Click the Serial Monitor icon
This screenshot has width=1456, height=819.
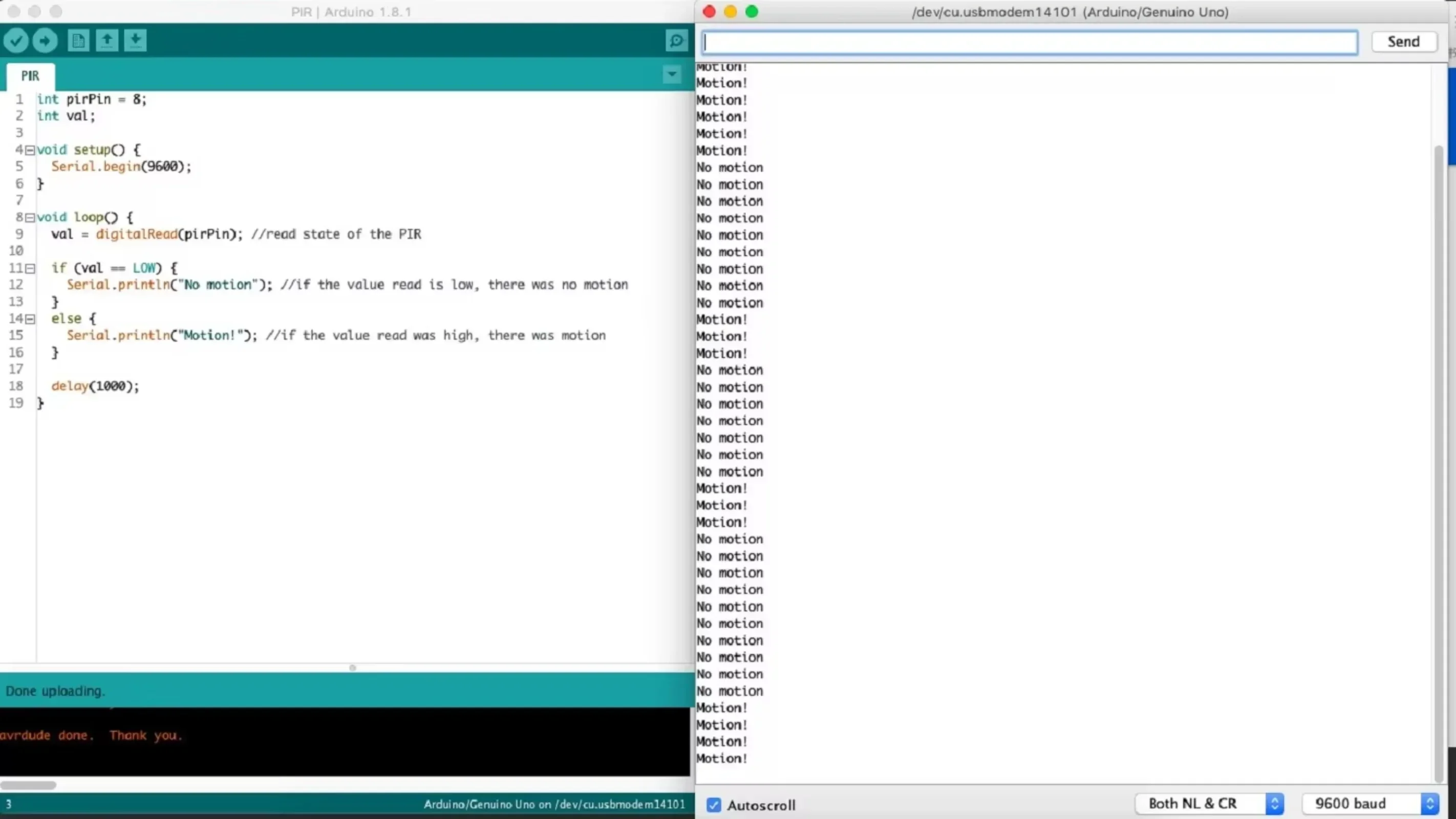pos(676,40)
